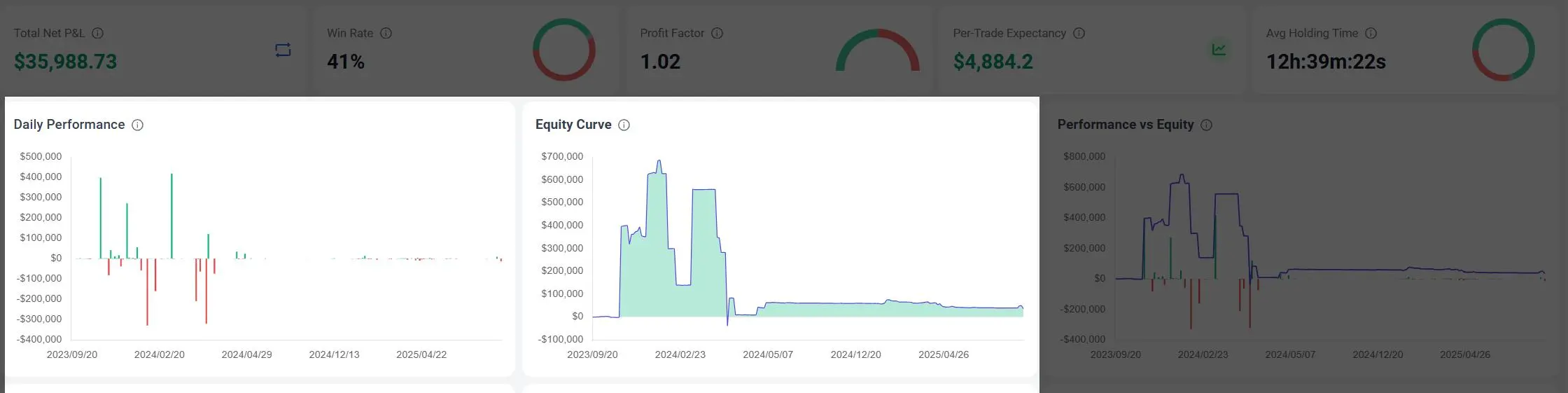Click the Daily Performance info icon
Screen dimensions: 1568x393
[x=138, y=125]
